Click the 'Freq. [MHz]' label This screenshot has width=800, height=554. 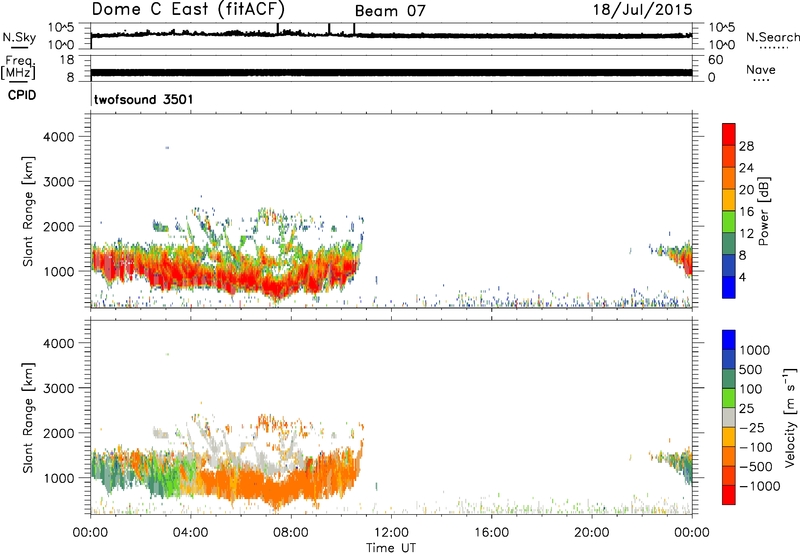[18, 68]
